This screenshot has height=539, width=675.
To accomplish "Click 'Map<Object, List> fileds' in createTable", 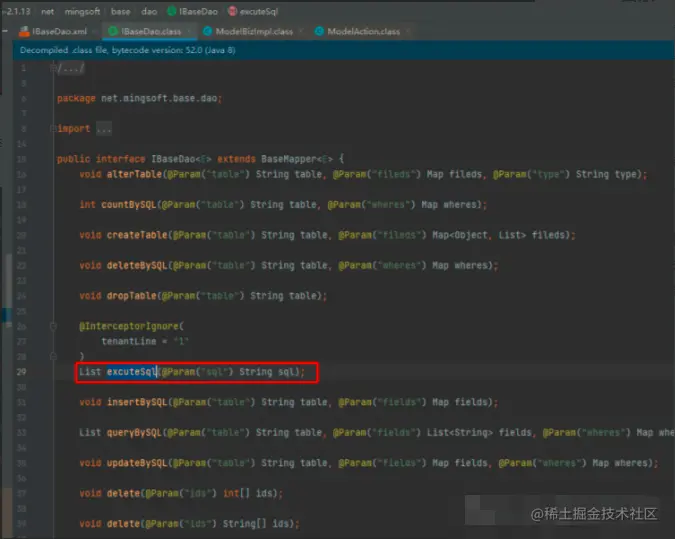I will (498, 235).
